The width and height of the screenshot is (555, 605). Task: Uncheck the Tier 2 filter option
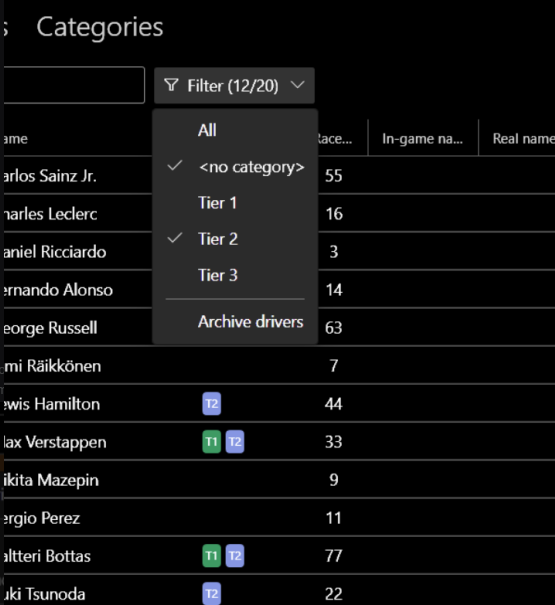pos(235,239)
